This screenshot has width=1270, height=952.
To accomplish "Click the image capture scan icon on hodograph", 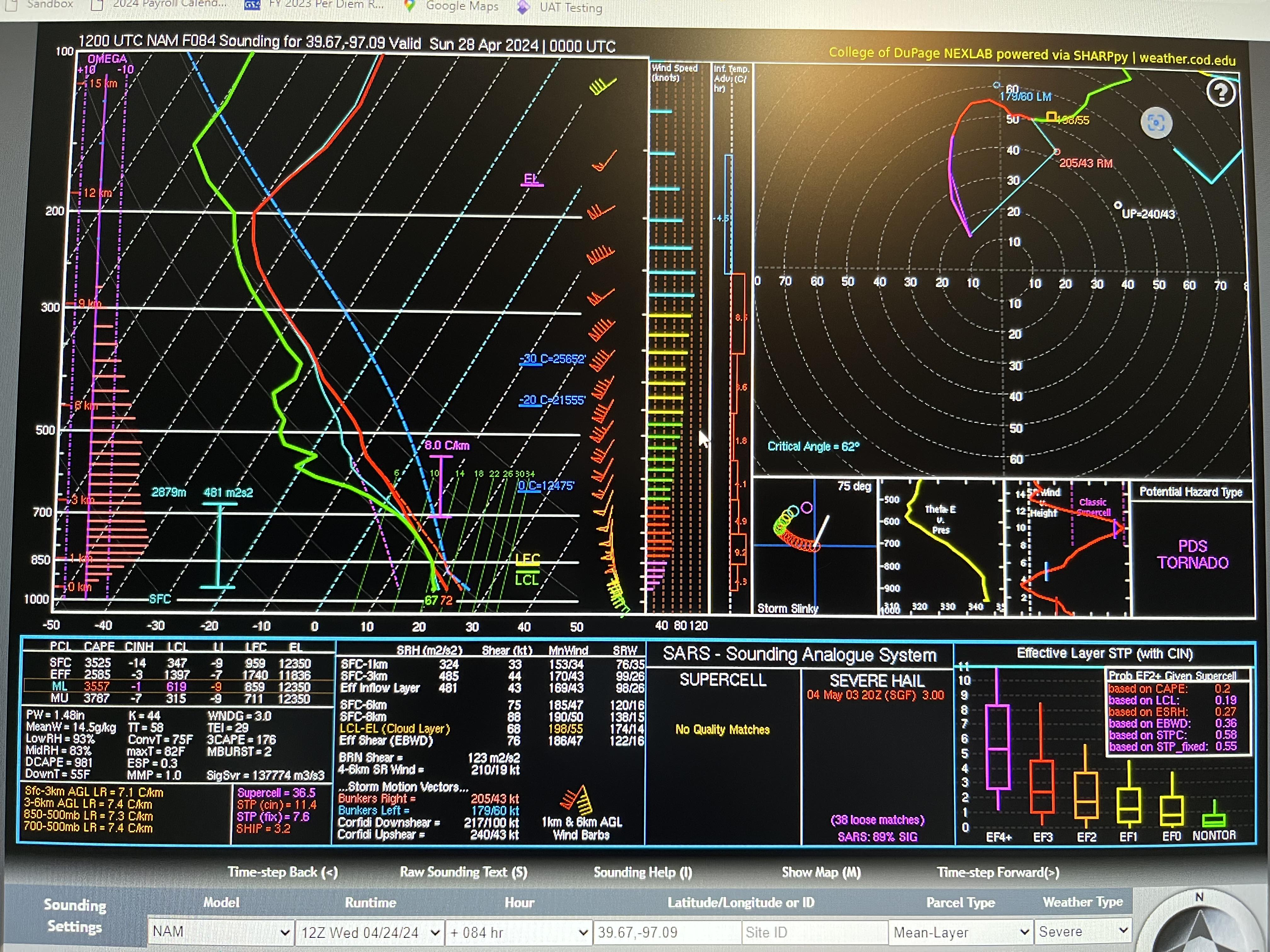I will coord(1156,123).
